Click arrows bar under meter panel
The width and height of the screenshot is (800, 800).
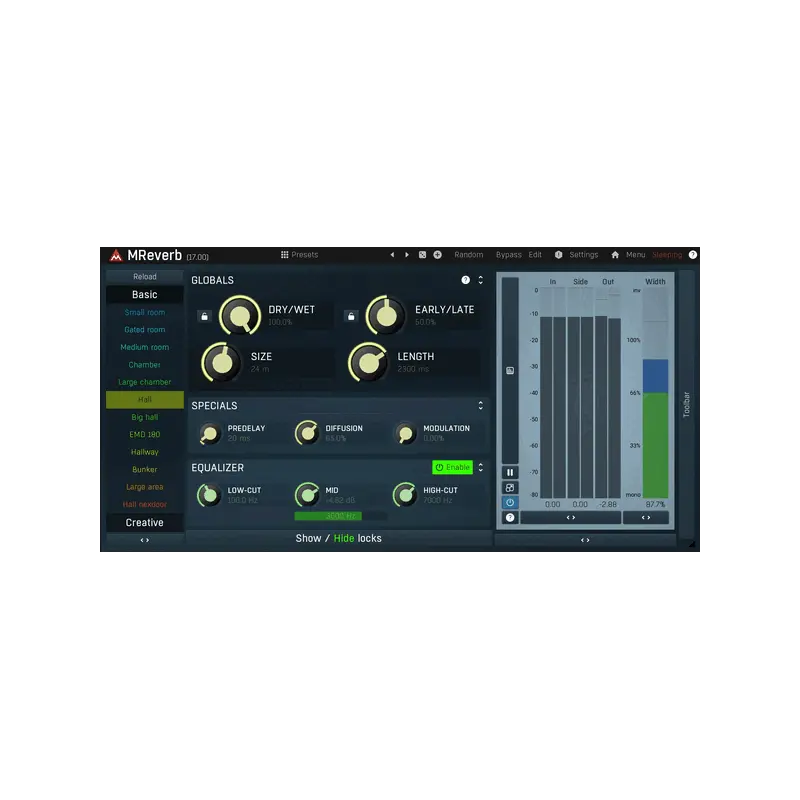point(585,540)
